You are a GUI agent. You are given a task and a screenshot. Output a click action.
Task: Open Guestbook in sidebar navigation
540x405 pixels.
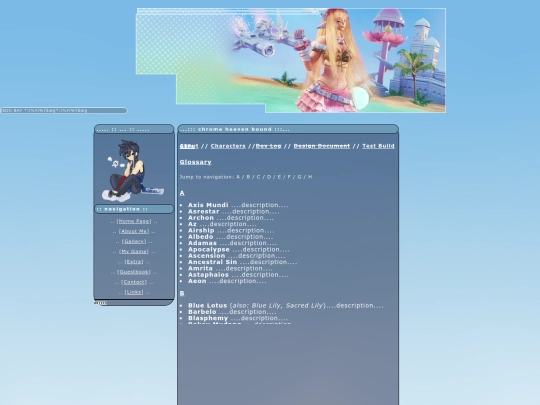coord(134,272)
